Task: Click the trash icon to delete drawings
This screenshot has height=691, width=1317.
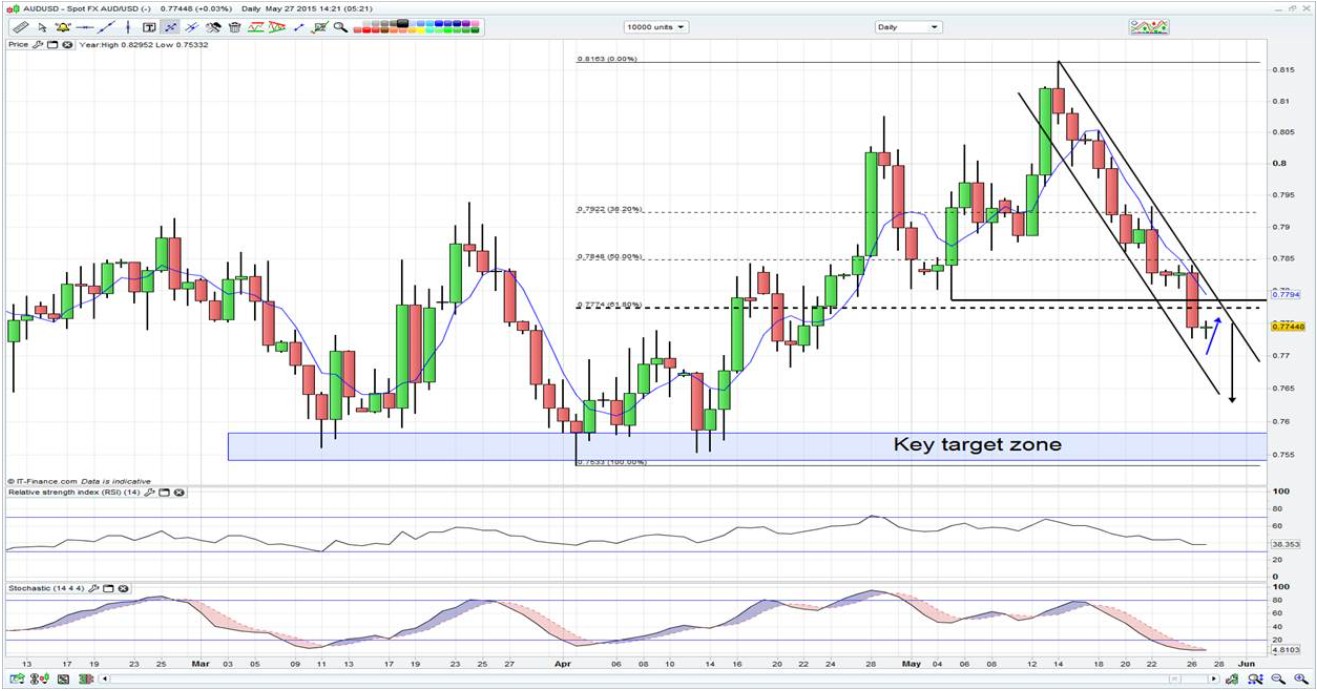Action: coord(234,28)
